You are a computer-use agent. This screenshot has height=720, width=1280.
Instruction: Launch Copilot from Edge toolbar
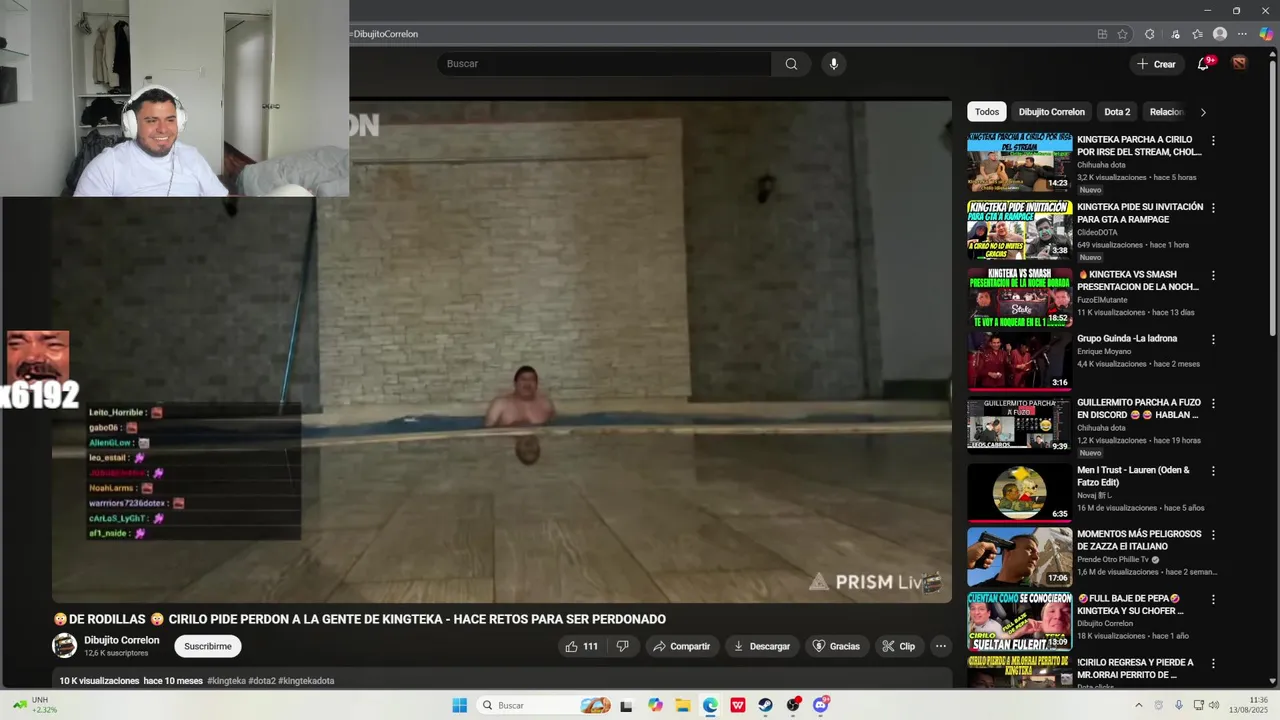[1266, 34]
